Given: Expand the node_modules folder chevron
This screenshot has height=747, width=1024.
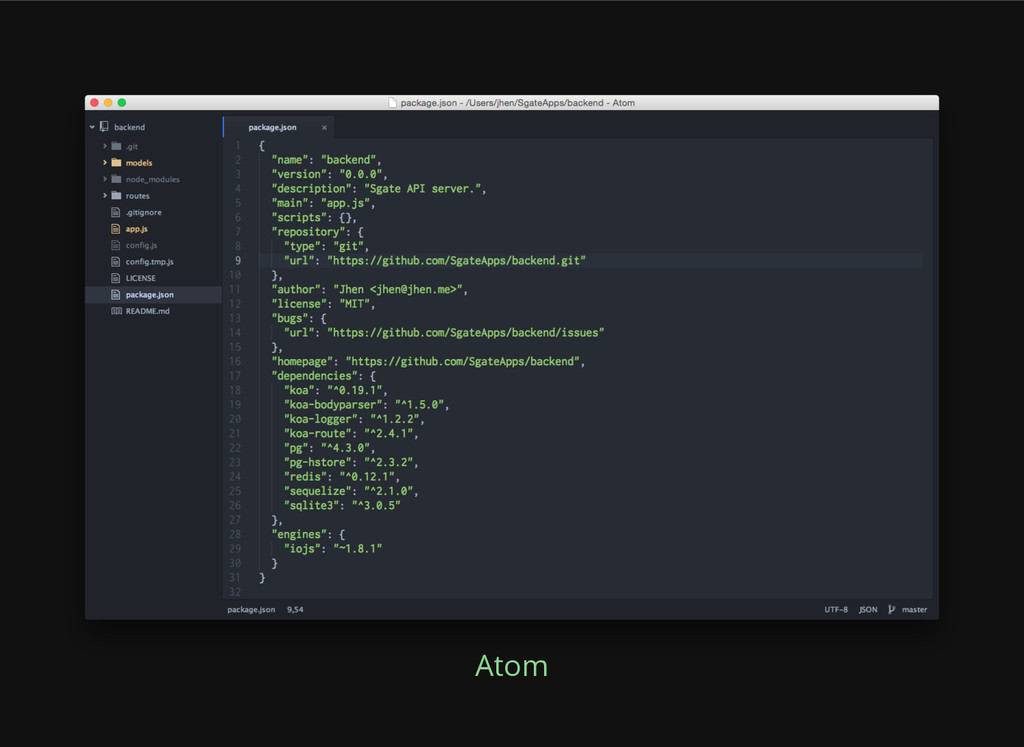Looking at the screenshot, I should (104, 179).
